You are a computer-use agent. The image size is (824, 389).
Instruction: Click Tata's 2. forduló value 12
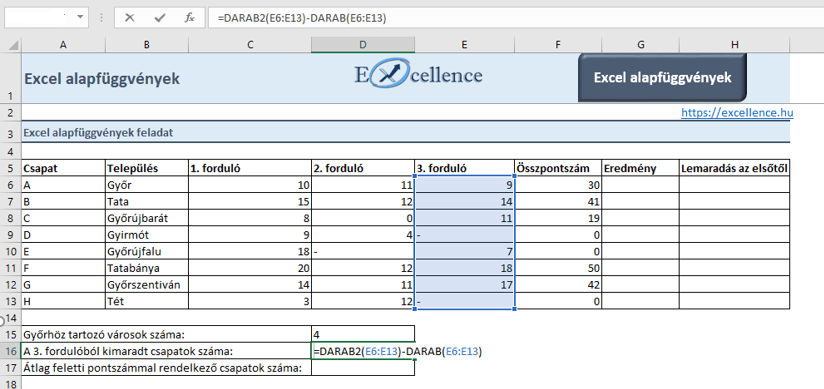click(363, 201)
